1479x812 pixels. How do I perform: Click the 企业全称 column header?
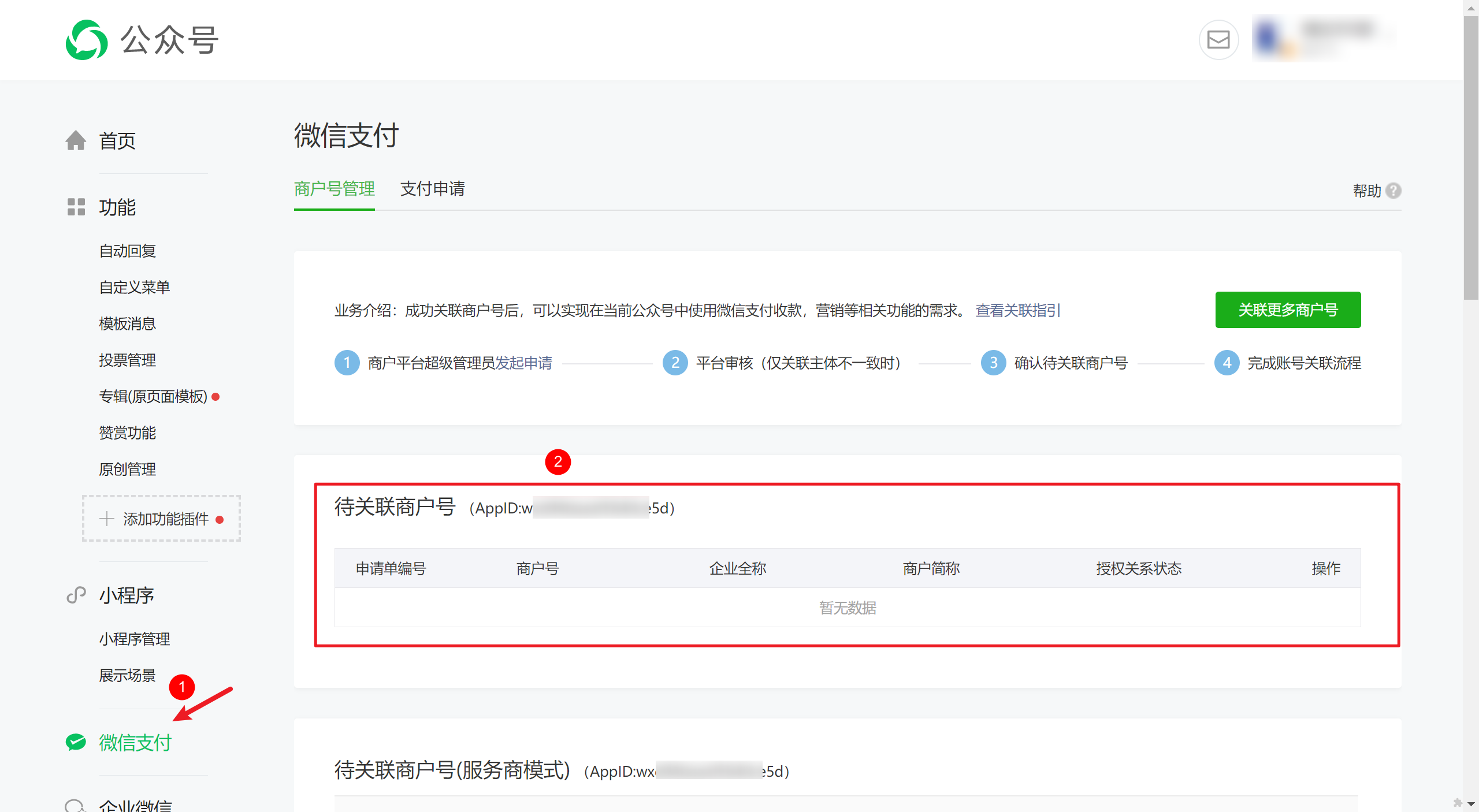[738, 569]
